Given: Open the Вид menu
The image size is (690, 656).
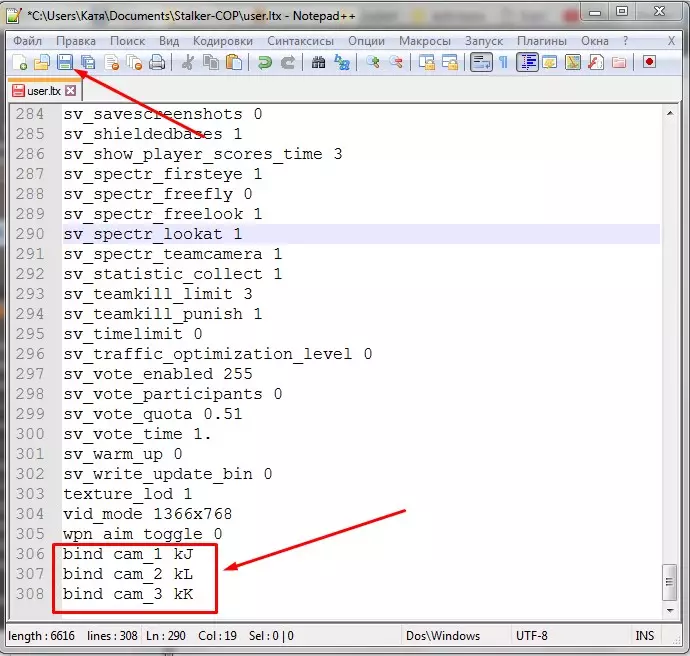Looking at the screenshot, I should tap(169, 41).
